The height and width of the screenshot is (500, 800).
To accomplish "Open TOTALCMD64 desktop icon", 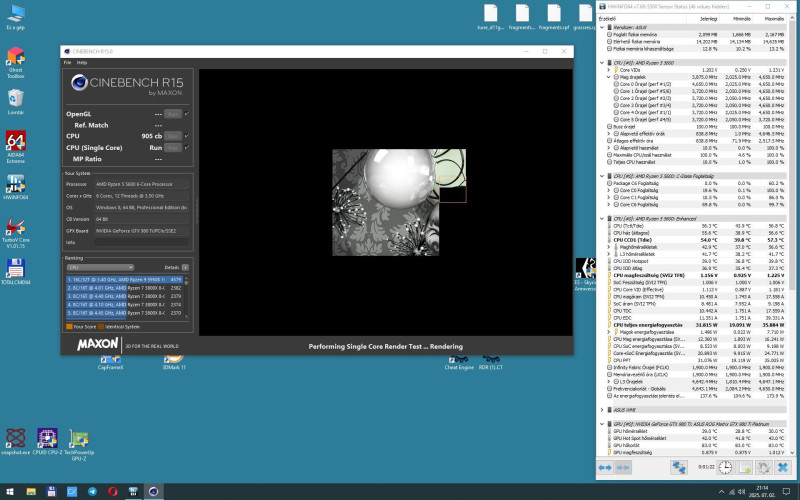I will pos(16,271).
